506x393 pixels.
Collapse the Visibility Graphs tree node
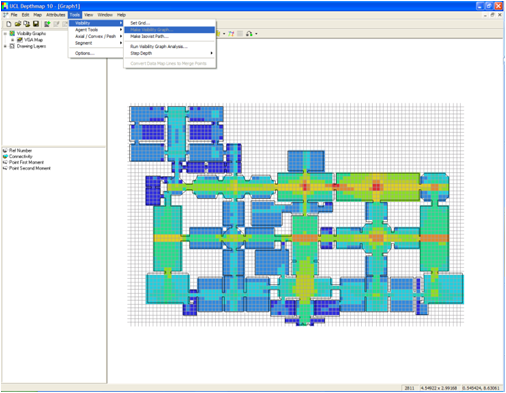tap(5, 33)
